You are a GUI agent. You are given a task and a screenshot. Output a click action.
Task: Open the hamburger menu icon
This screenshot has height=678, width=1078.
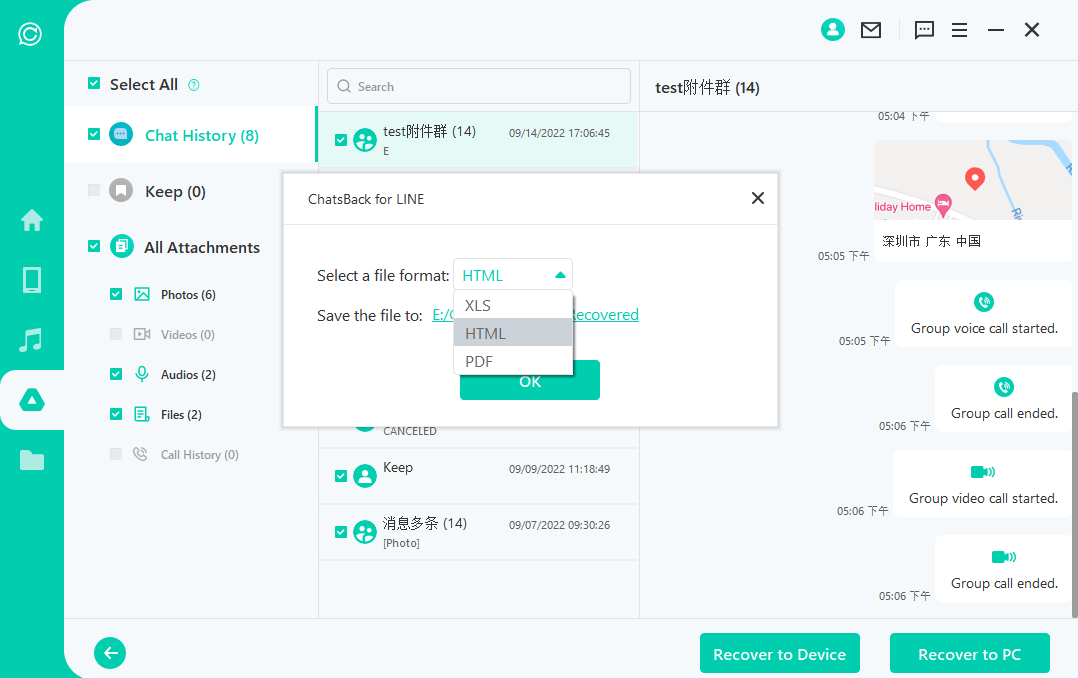(x=959, y=30)
